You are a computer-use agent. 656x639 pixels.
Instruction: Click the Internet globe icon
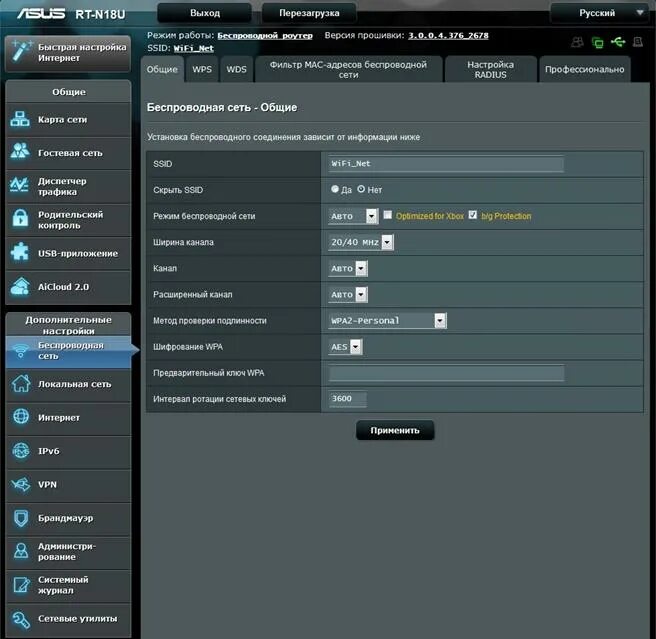(21, 417)
